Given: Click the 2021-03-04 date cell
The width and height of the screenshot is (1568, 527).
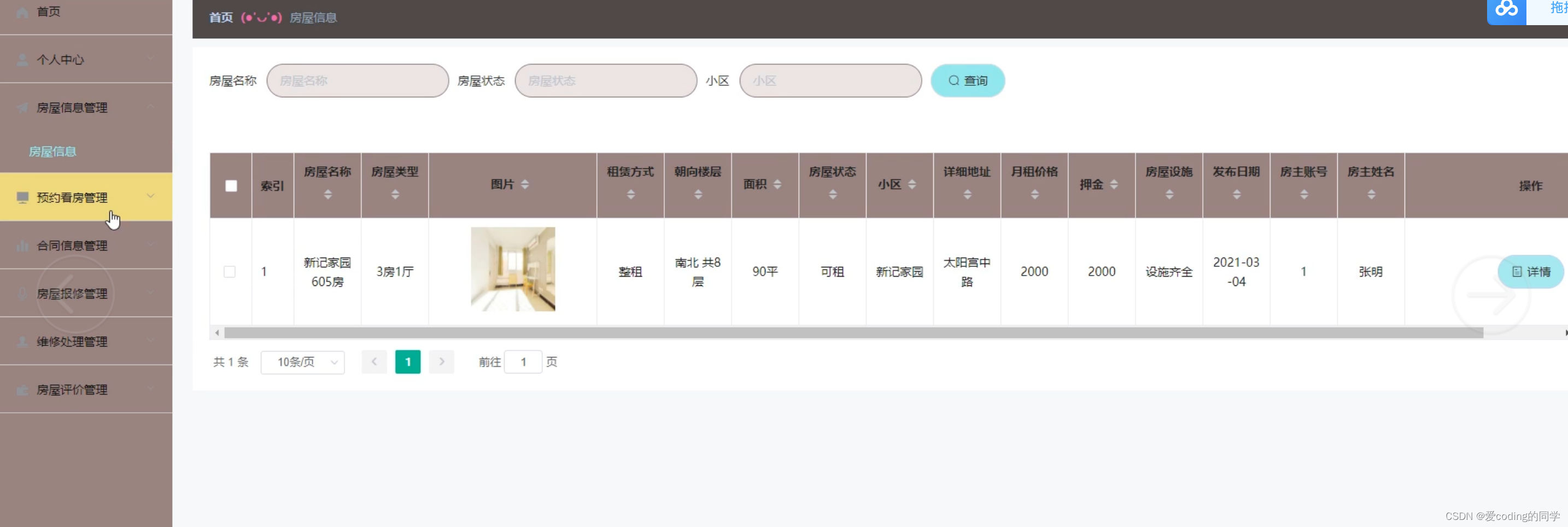Looking at the screenshot, I should pos(1236,272).
